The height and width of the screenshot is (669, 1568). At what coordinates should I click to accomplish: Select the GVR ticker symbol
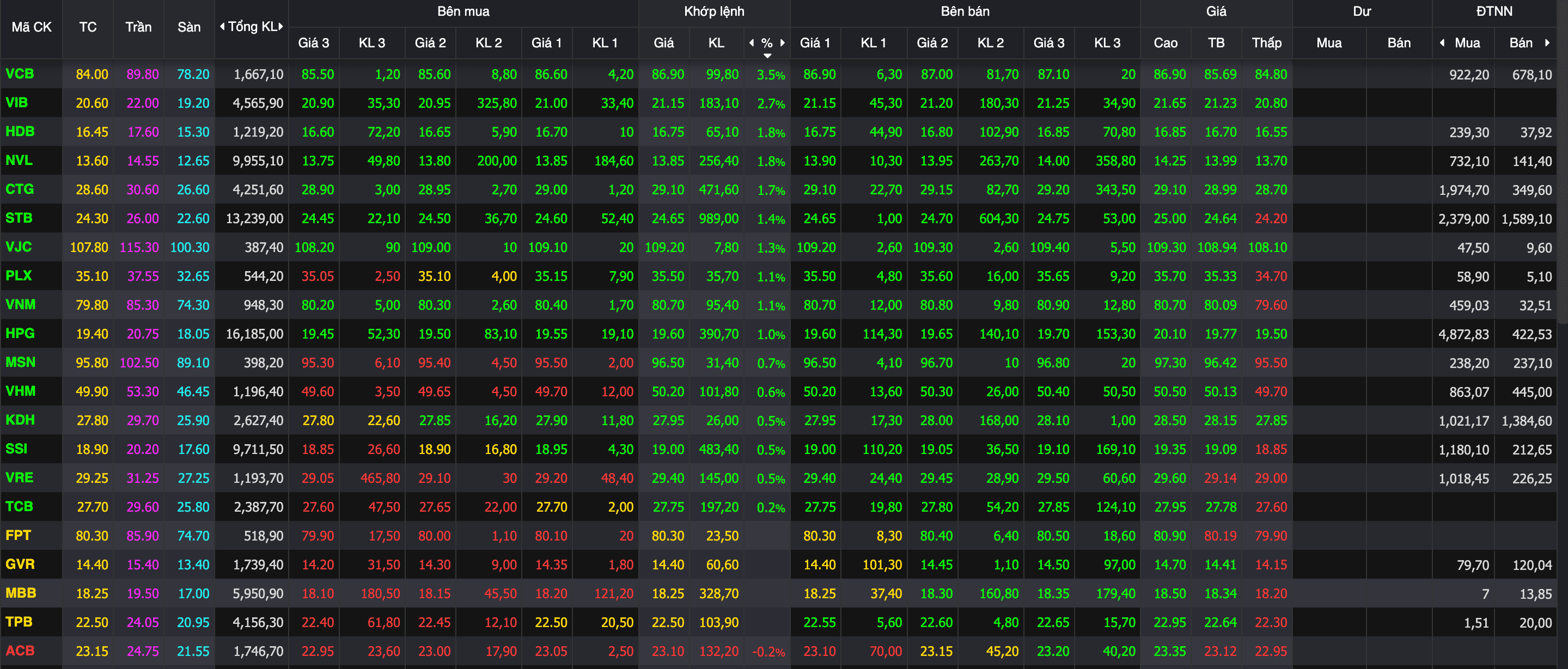click(x=20, y=564)
